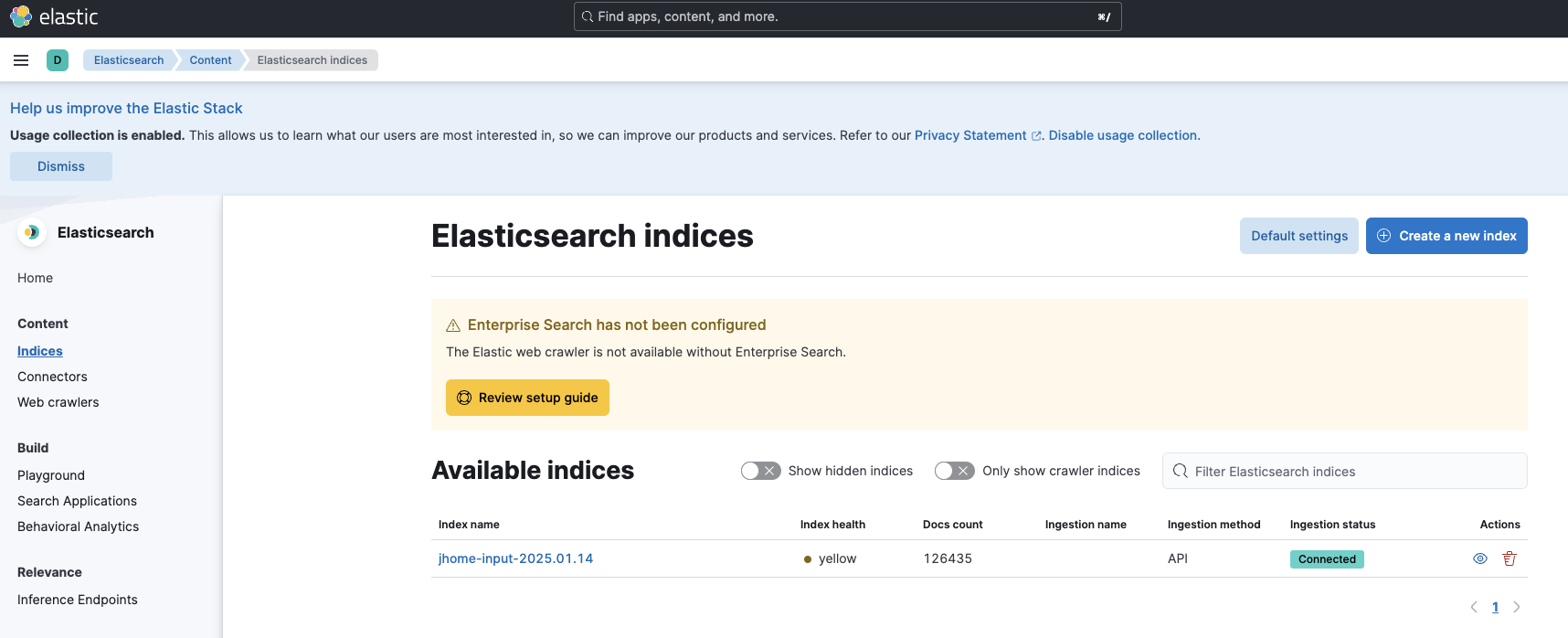Viewport: 1568px width, 638px height.
Task: Click the Elasticsearch breadcrumb
Action: click(129, 60)
